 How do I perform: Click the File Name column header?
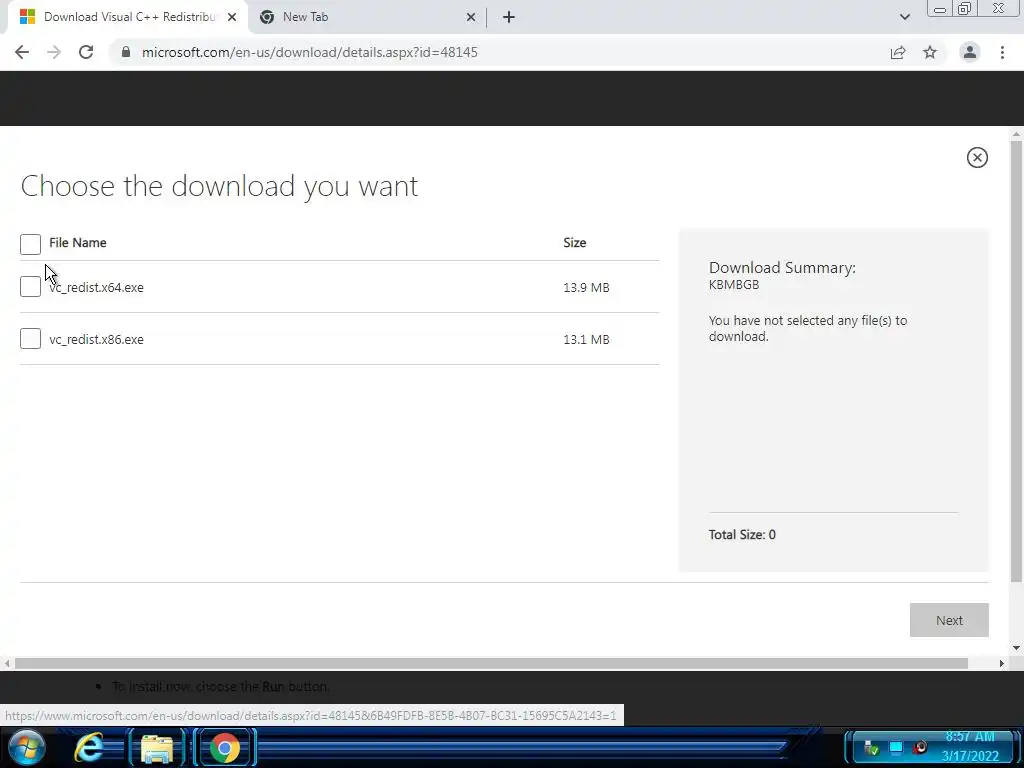[78, 242]
